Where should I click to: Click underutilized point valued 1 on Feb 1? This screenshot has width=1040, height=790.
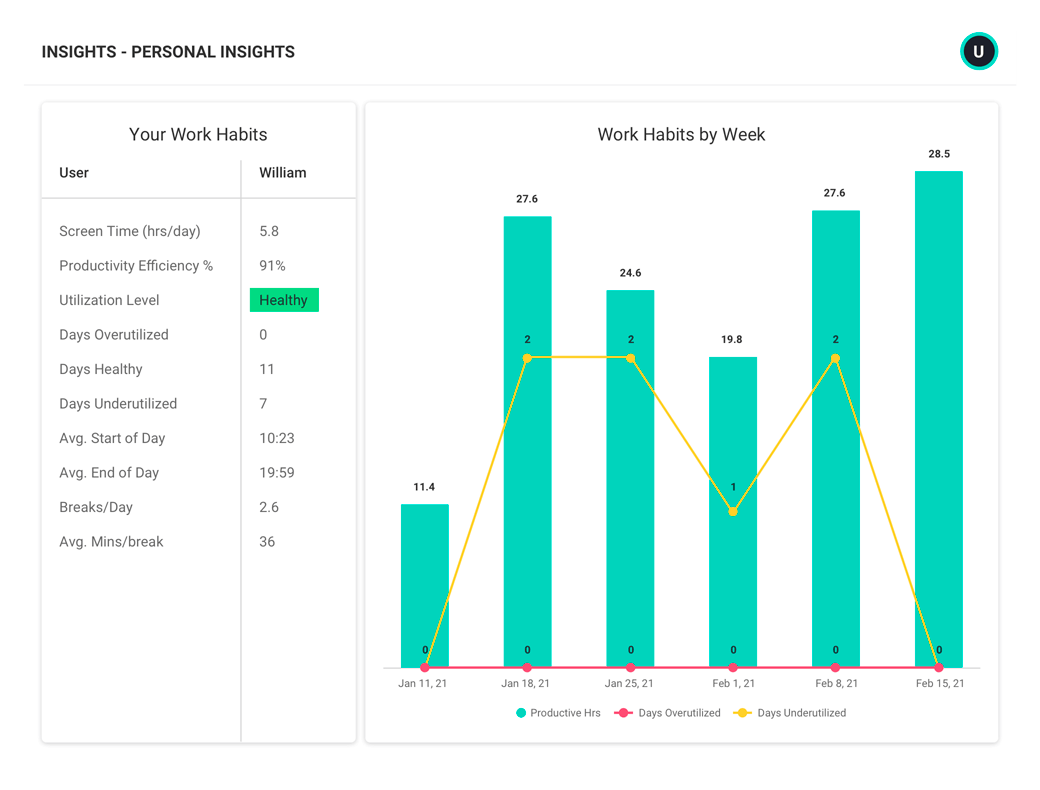pyautogui.click(x=733, y=511)
